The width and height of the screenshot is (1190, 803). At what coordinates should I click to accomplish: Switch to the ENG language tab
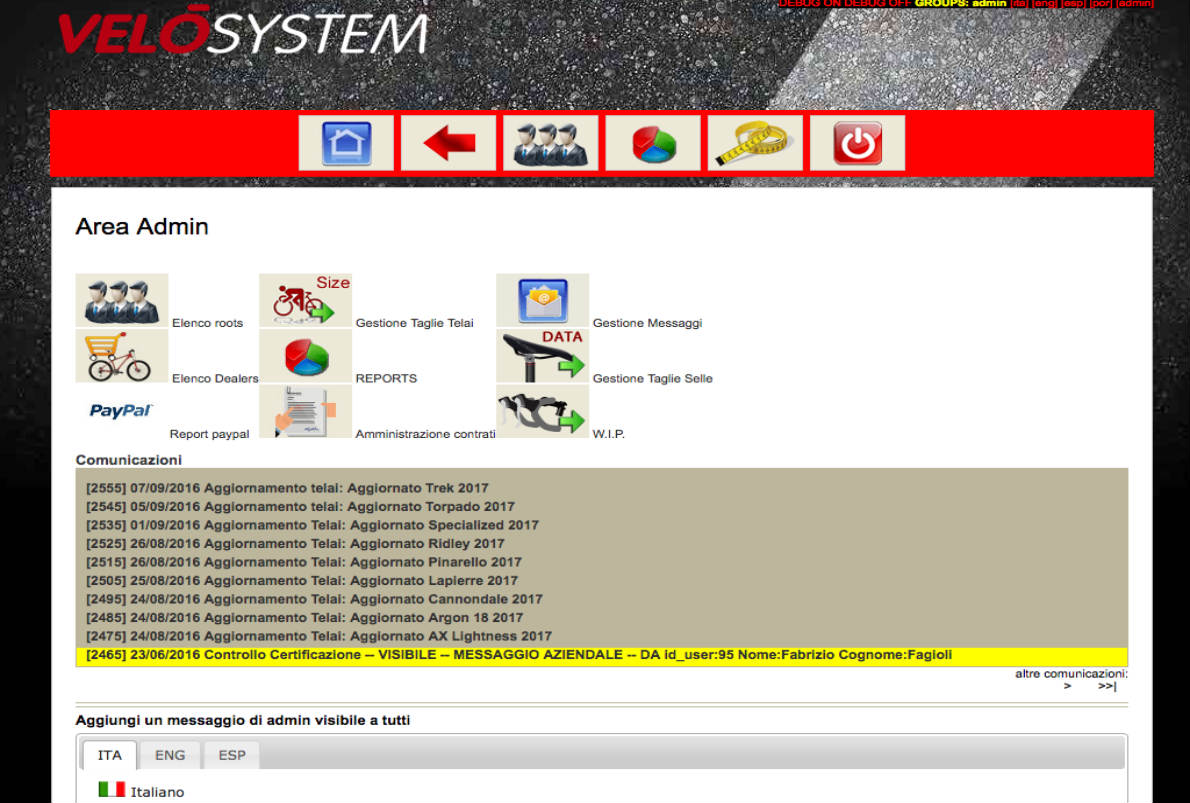coord(170,755)
